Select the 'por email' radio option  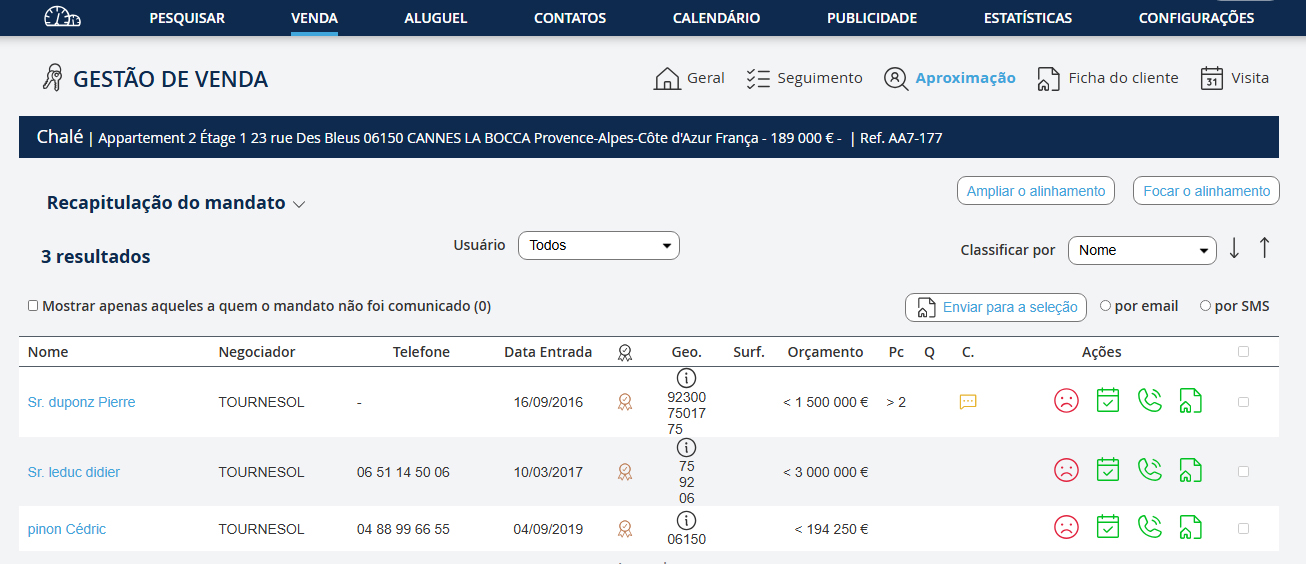(x=1105, y=306)
